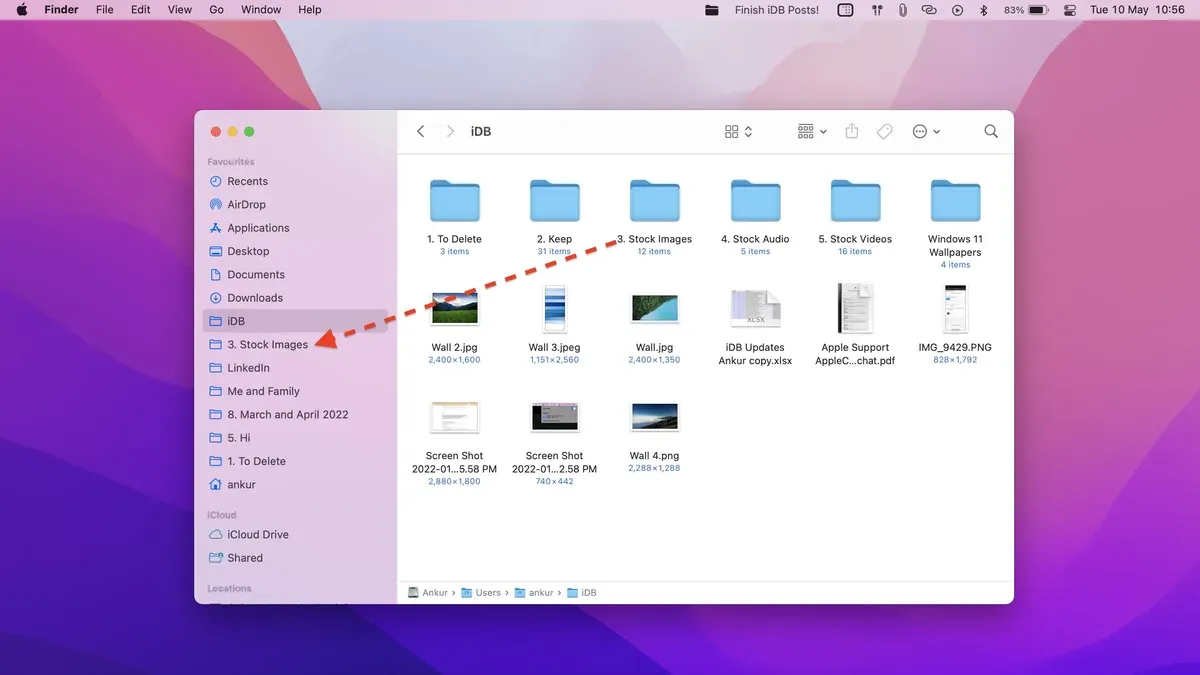Select the Wall.jpg thumbnail
Image resolution: width=1200 pixels, height=675 pixels.
(x=654, y=308)
